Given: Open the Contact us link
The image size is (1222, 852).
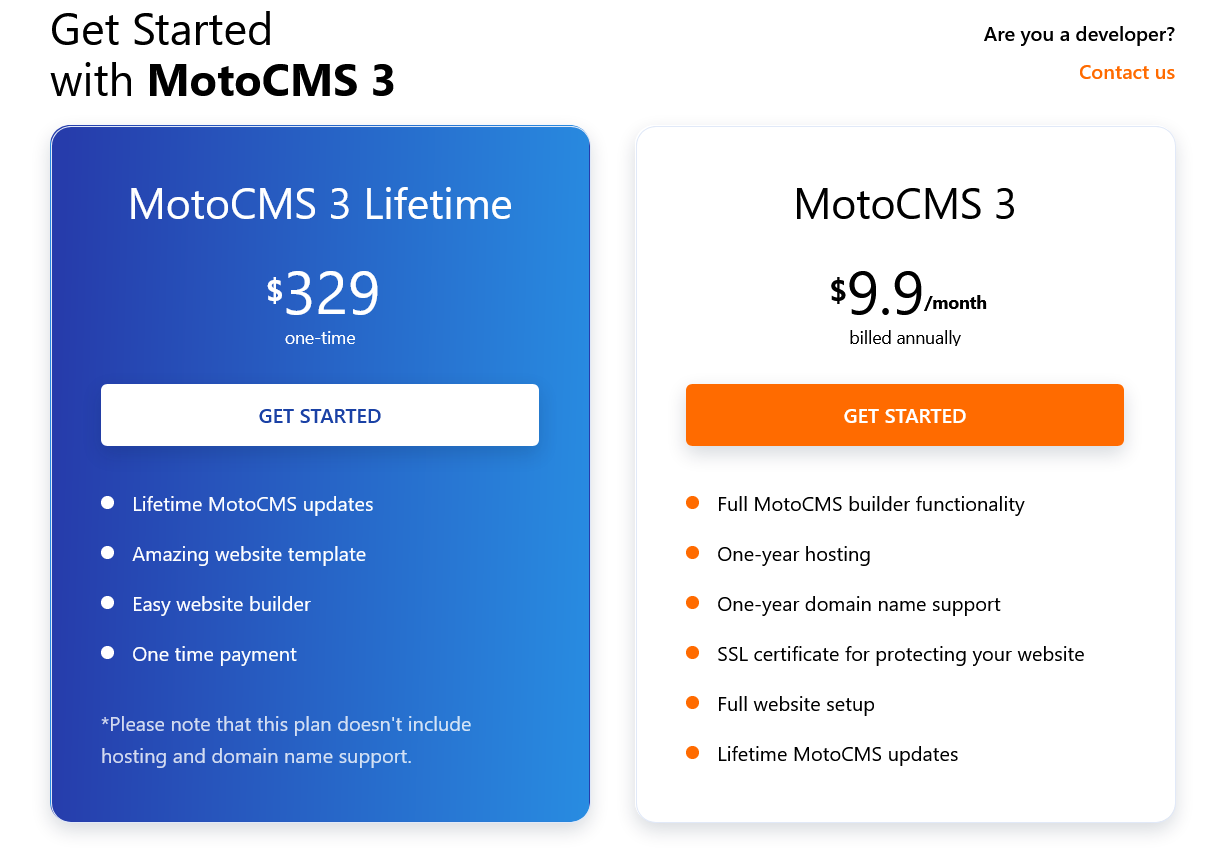Looking at the screenshot, I should [x=1126, y=72].
